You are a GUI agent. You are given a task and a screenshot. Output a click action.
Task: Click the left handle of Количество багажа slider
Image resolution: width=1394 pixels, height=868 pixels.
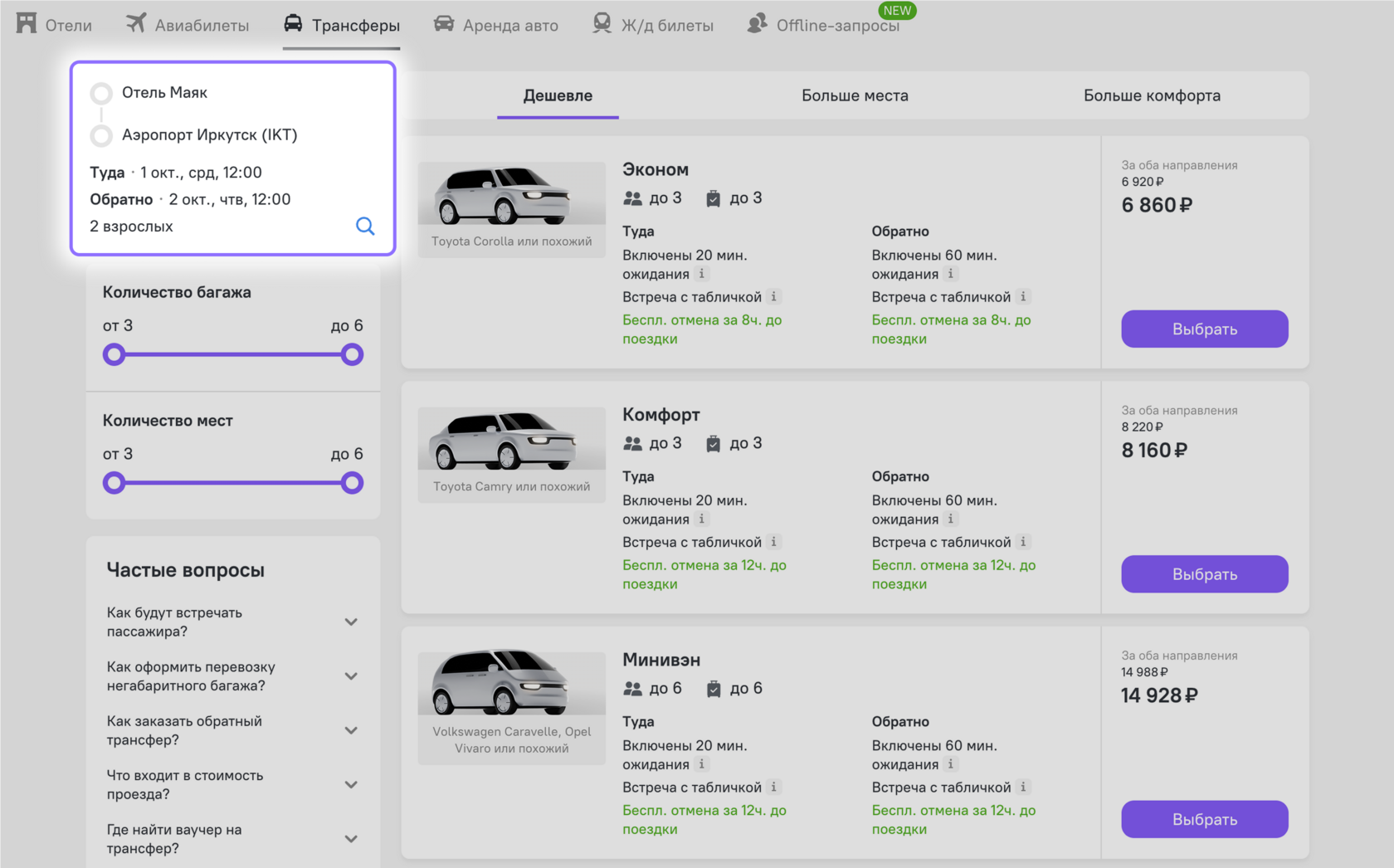click(115, 354)
